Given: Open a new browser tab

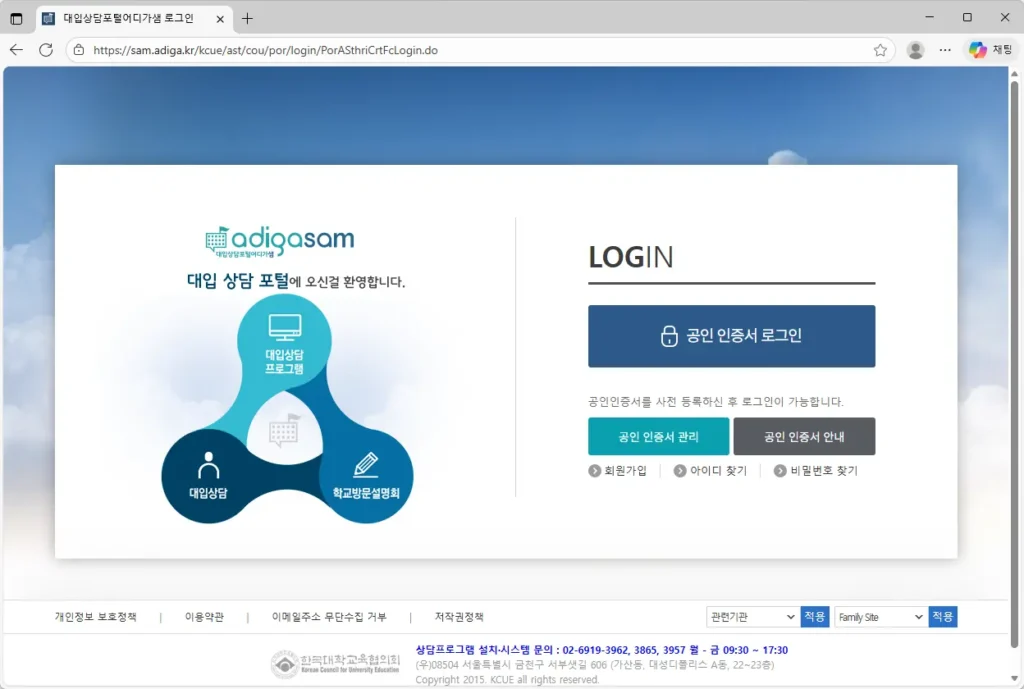Looking at the screenshot, I should pyautogui.click(x=246, y=17).
